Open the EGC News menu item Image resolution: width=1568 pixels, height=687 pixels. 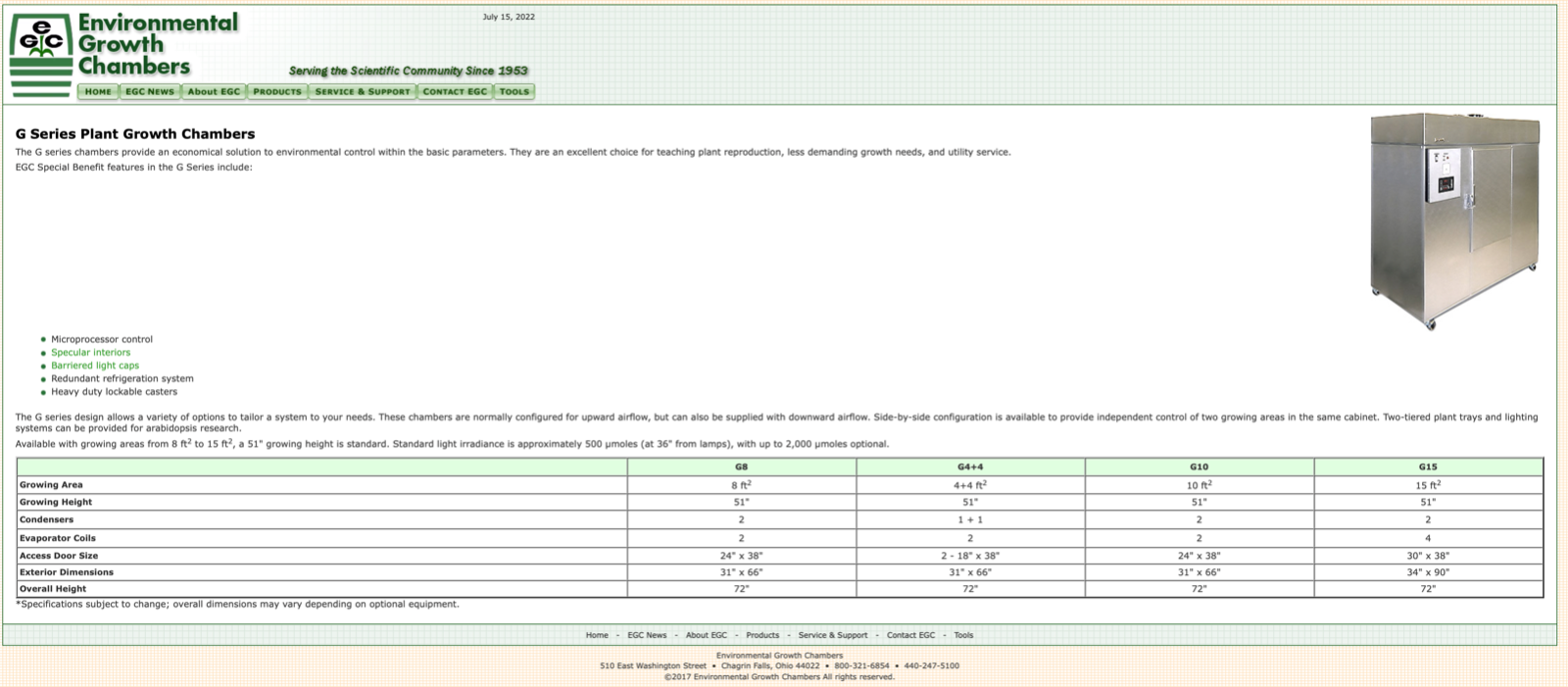click(150, 91)
